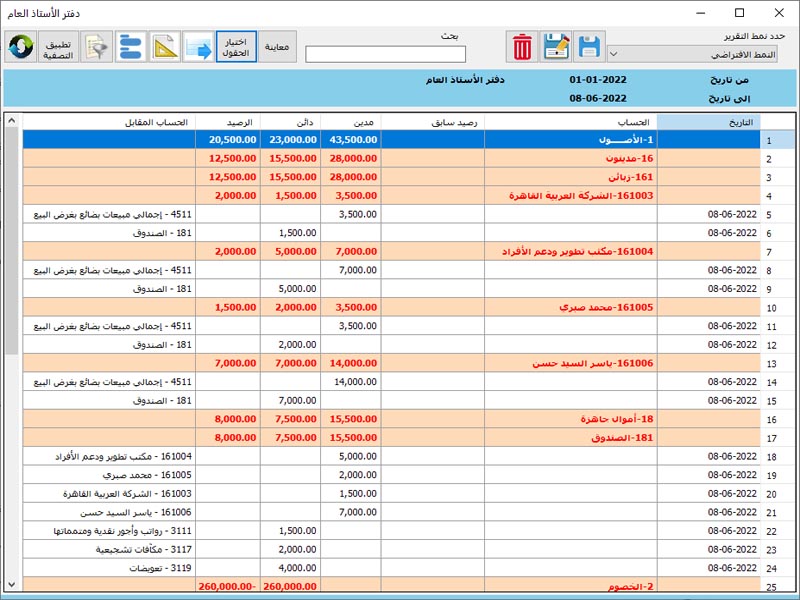Click the الرصيد balance column header
This screenshot has height=600, width=800.
coord(228,122)
